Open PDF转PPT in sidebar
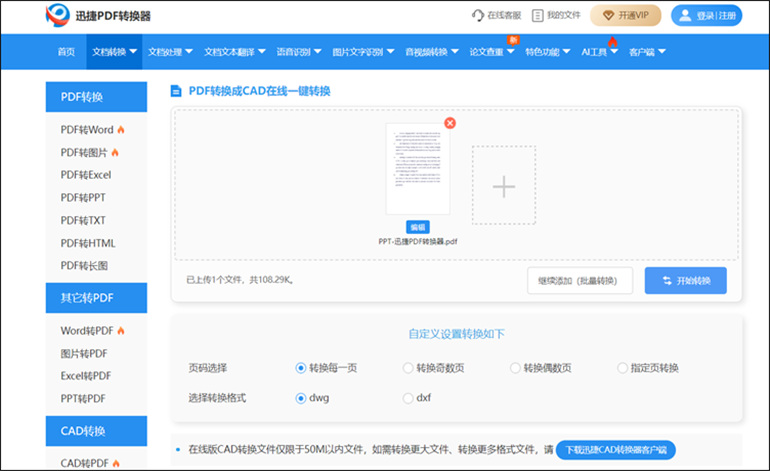The height and width of the screenshot is (471, 770). 83,197
